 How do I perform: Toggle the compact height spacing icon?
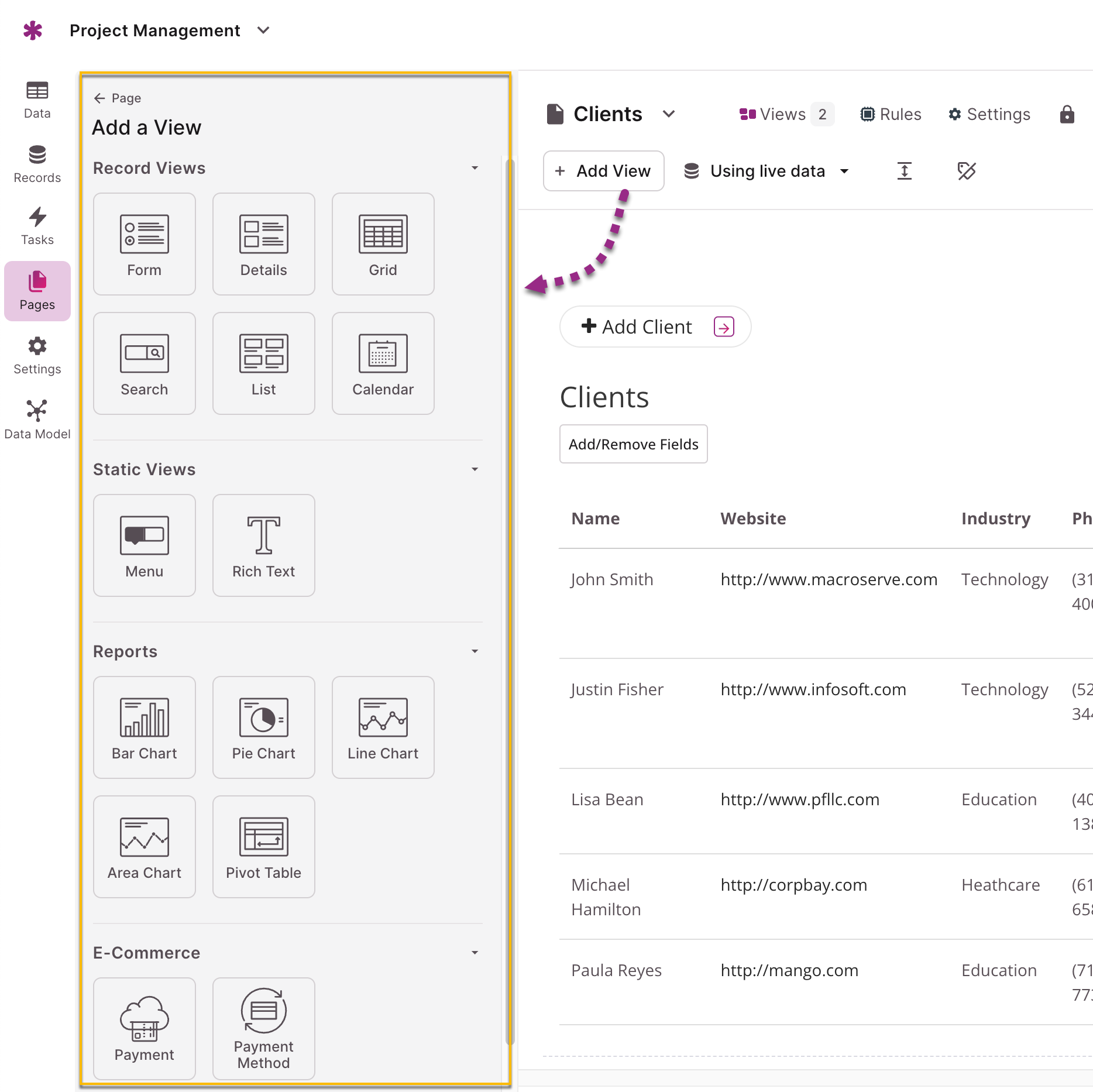[904, 171]
